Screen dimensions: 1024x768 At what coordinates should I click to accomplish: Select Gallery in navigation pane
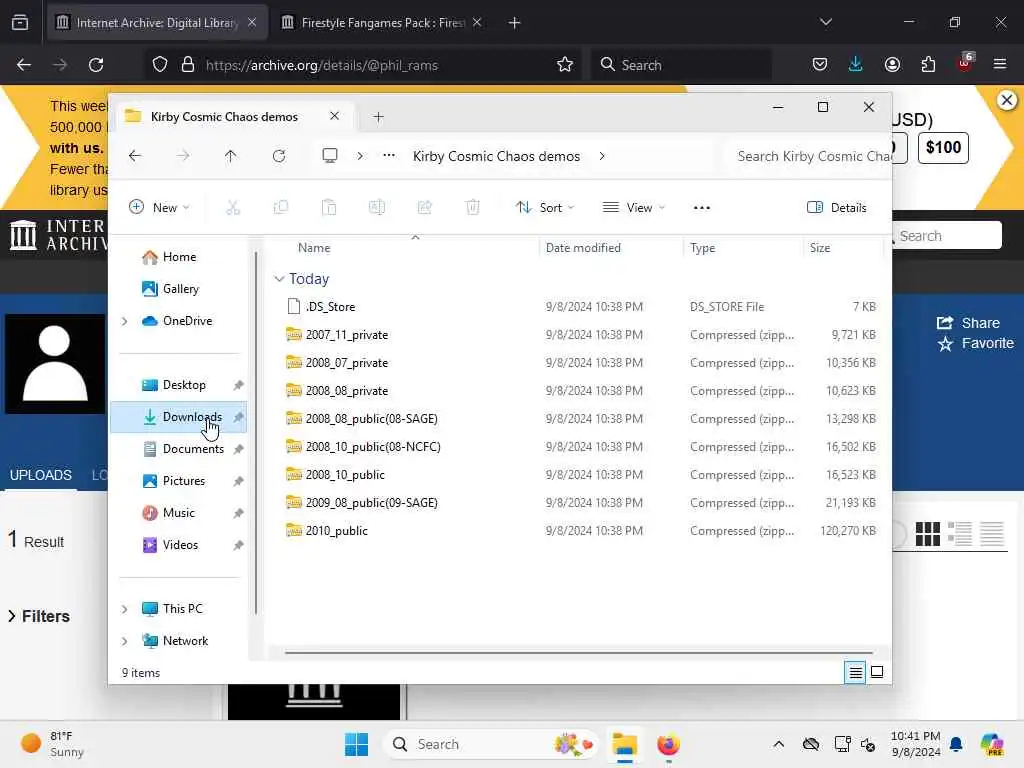coord(170,289)
